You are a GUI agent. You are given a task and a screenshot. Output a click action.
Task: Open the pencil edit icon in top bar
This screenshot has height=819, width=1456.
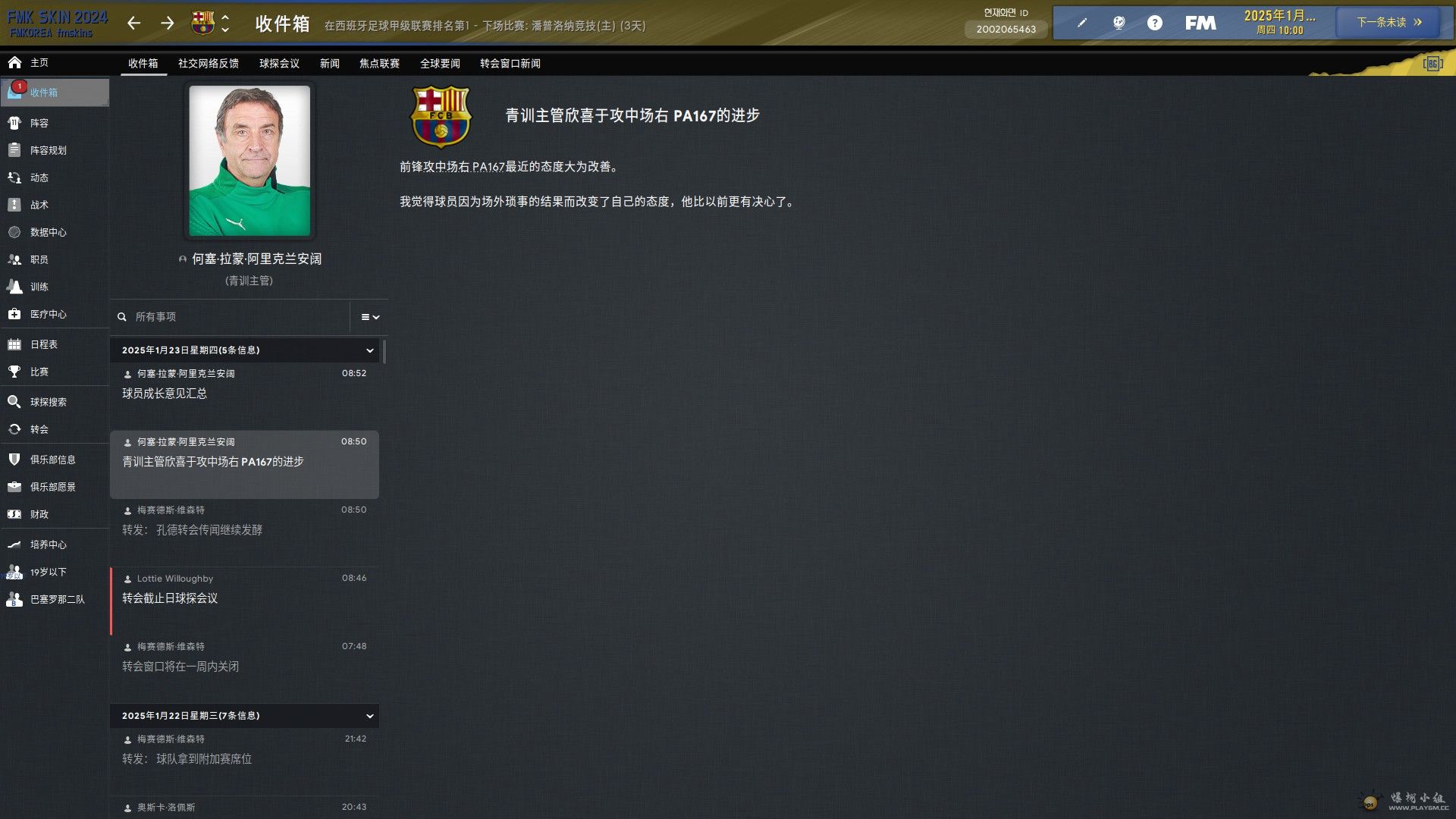pos(1081,23)
